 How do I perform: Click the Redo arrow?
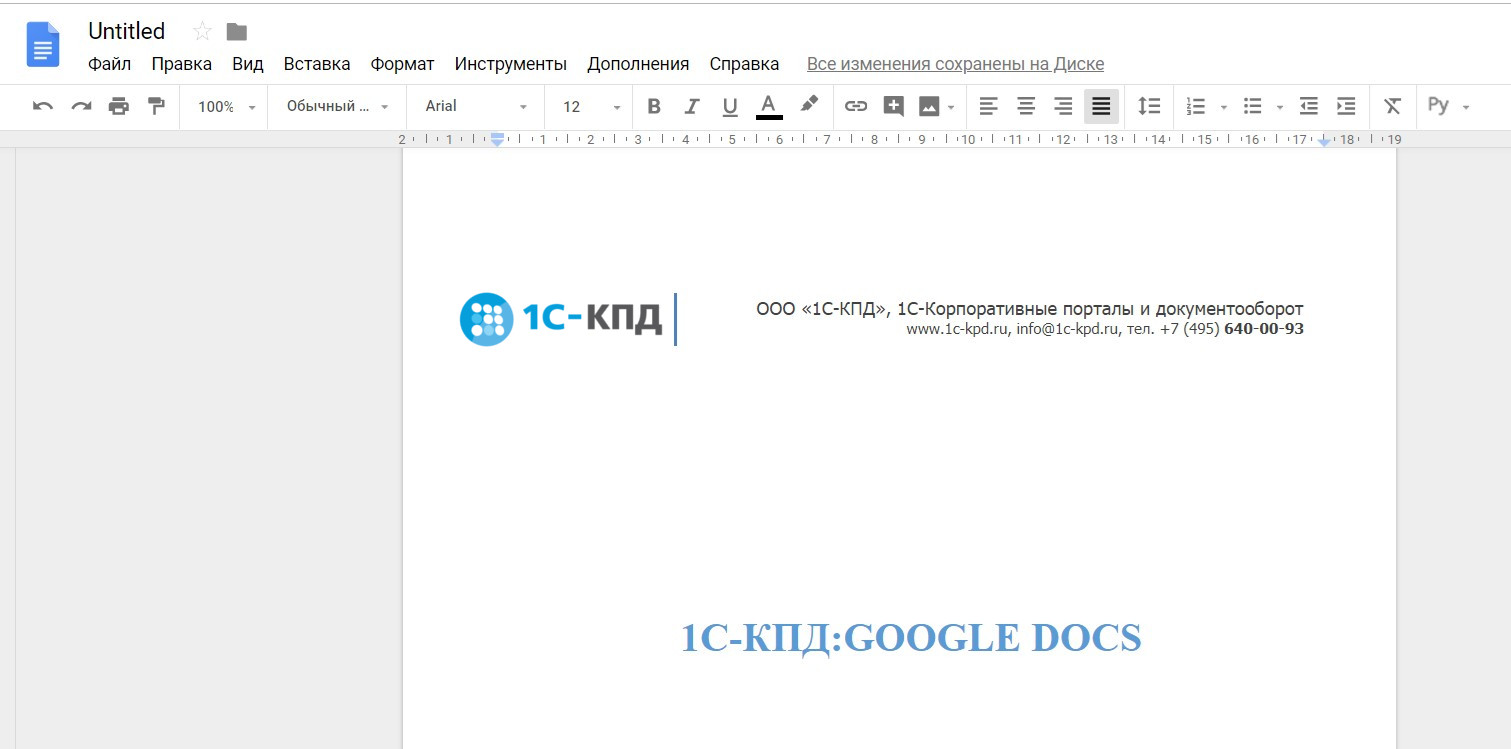[81, 106]
